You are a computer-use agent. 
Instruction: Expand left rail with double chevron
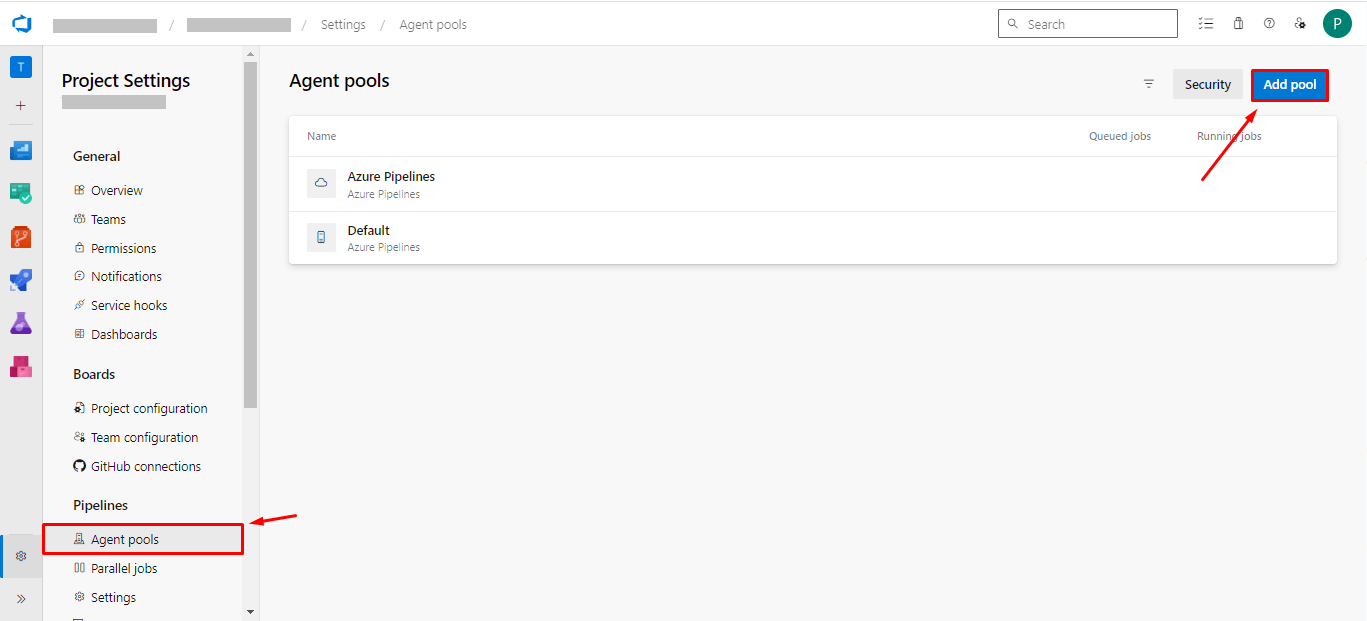coord(21,599)
